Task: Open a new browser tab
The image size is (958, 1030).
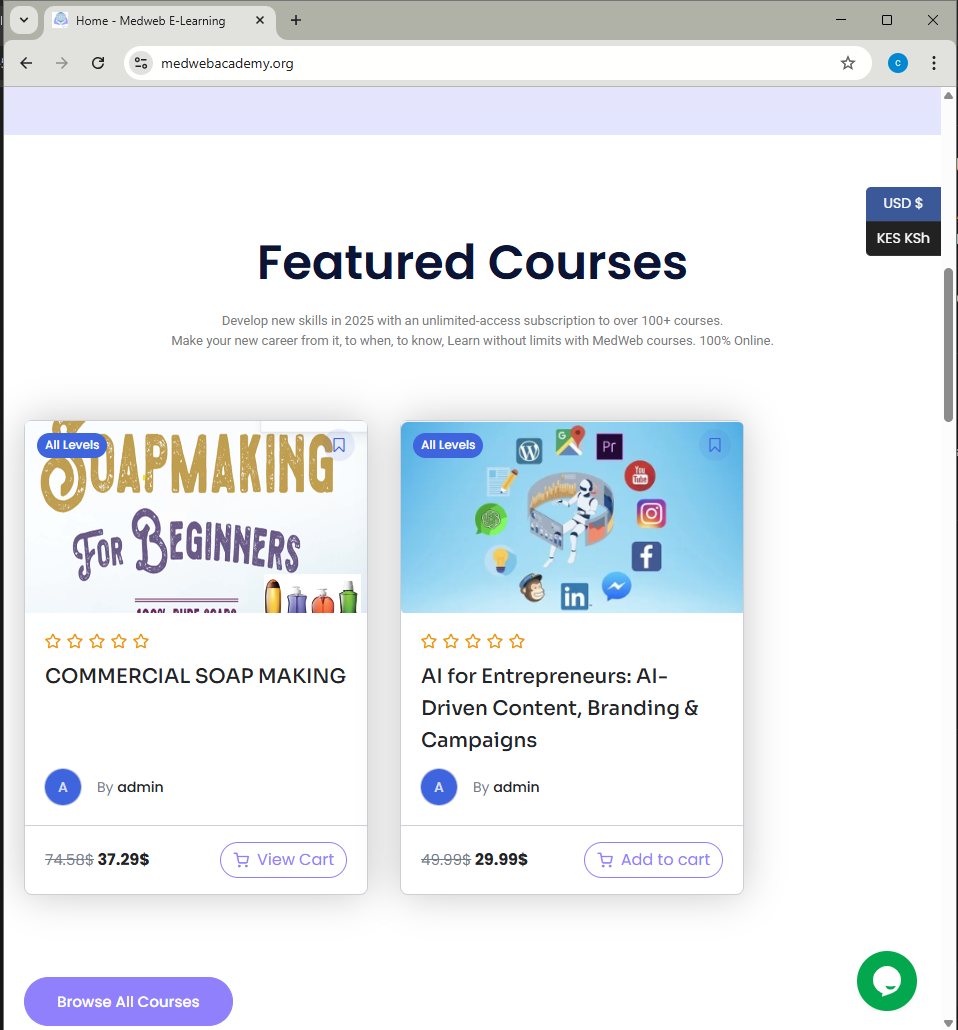Action: coord(296,20)
